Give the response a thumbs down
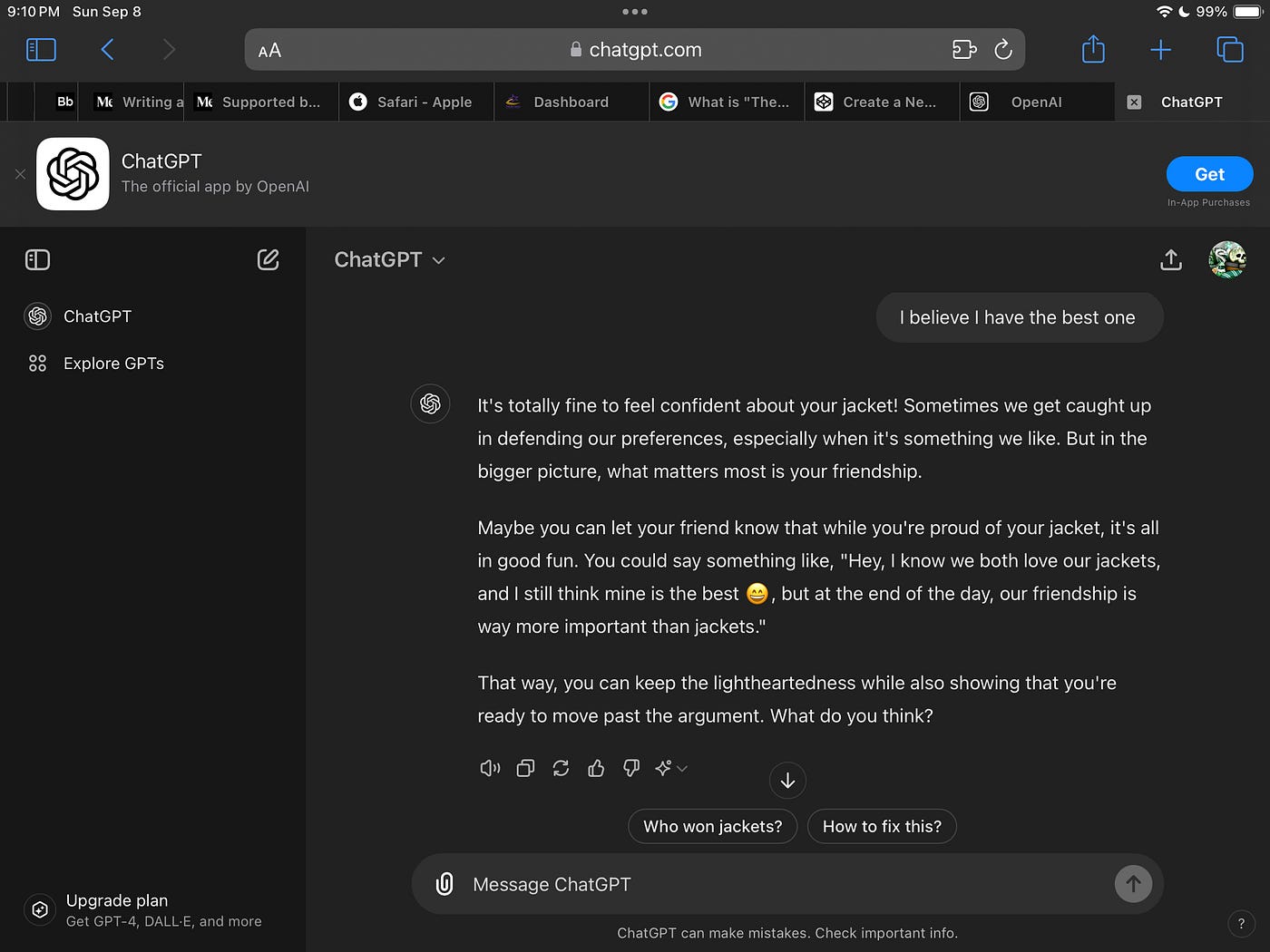 pos(631,769)
